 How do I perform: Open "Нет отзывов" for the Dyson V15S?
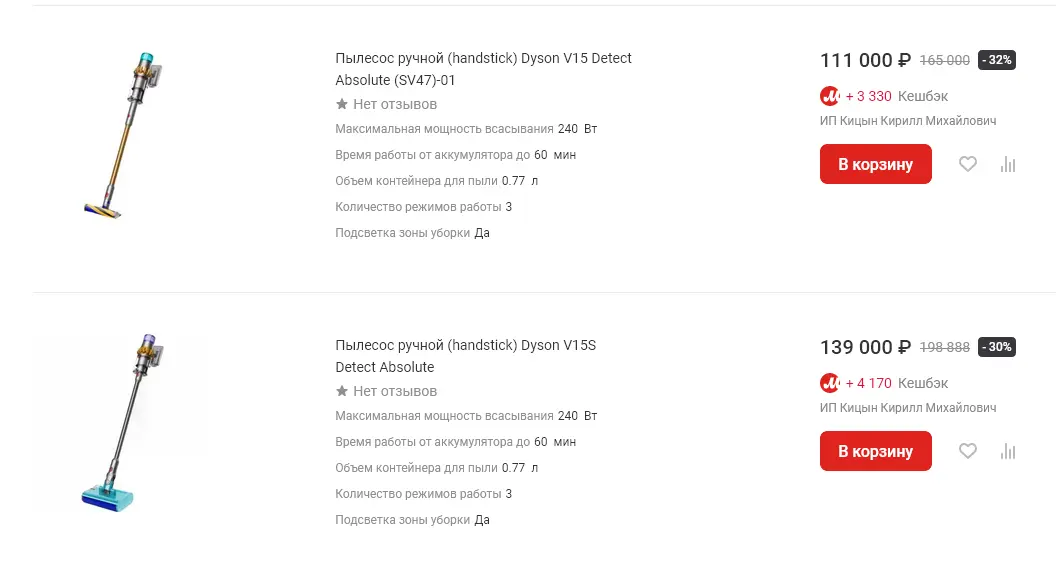[x=395, y=391]
